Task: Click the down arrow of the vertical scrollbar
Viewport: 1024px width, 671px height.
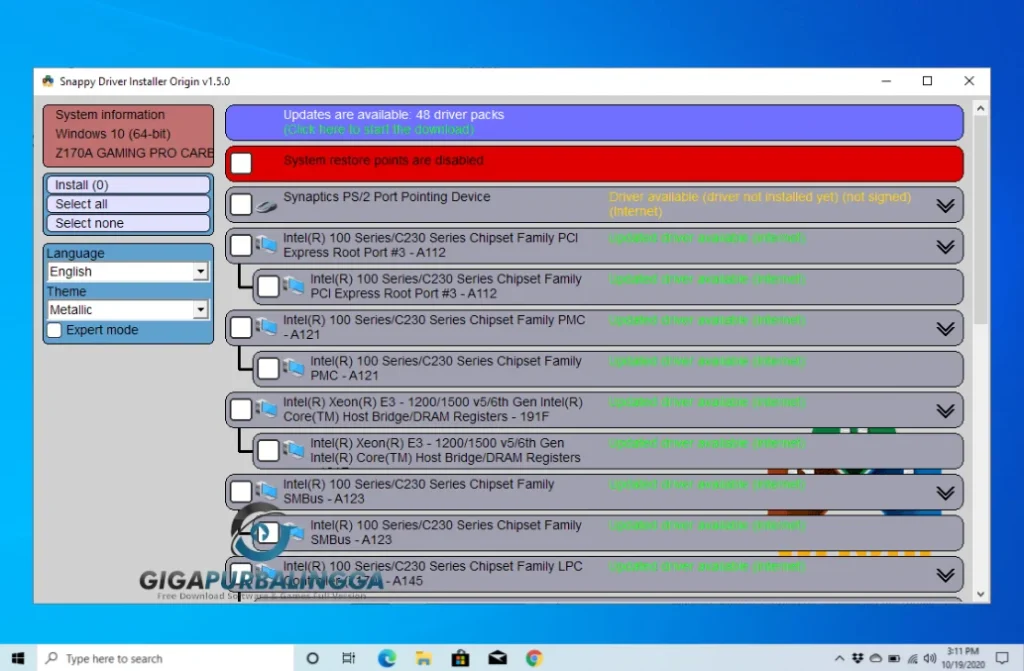Action: point(981,593)
